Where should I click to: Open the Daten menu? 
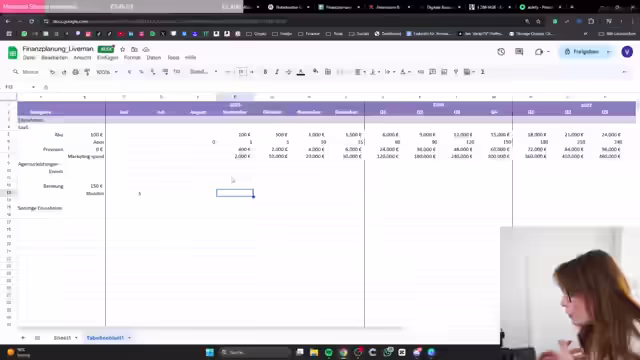point(154,58)
